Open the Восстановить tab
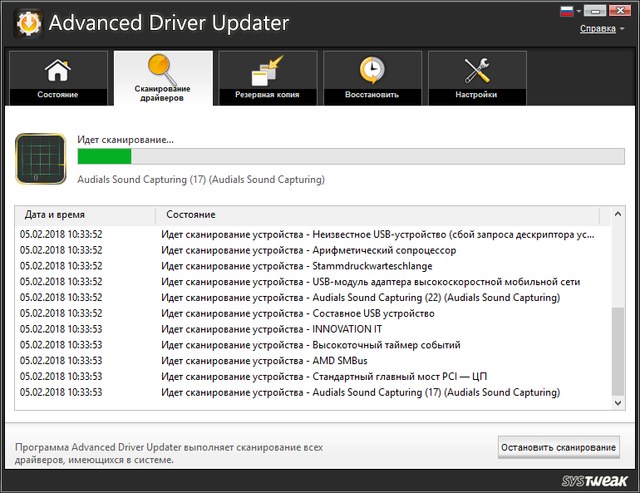Screen dimensions: 640x493 point(372,78)
